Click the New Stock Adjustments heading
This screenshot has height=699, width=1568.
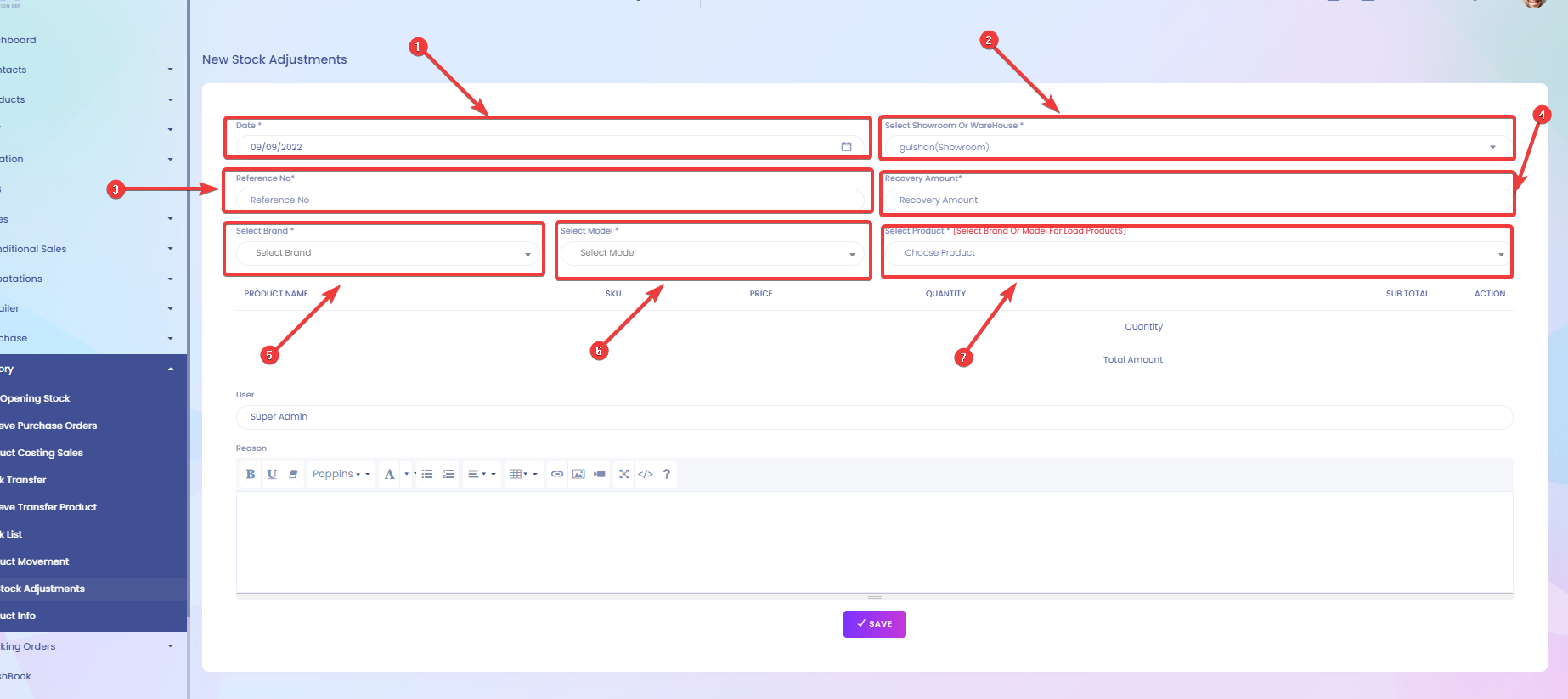(x=274, y=59)
